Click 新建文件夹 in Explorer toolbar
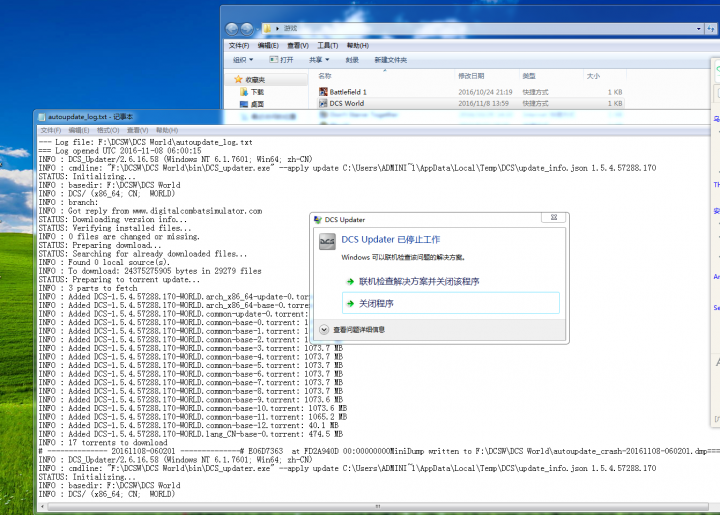The height and width of the screenshot is (515, 720). pos(390,60)
